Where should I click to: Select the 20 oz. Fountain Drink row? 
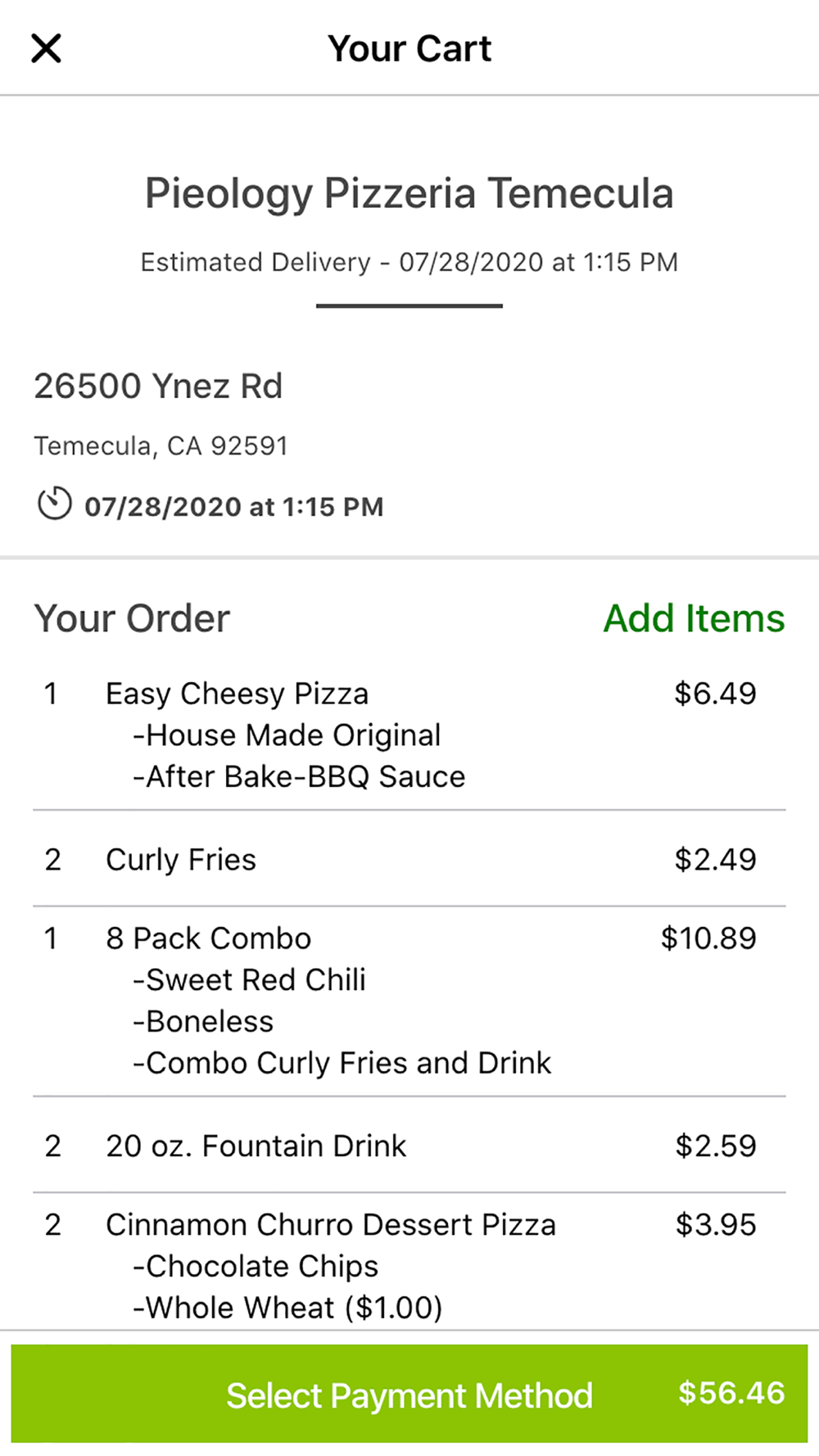pyautogui.click(x=409, y=1145)
